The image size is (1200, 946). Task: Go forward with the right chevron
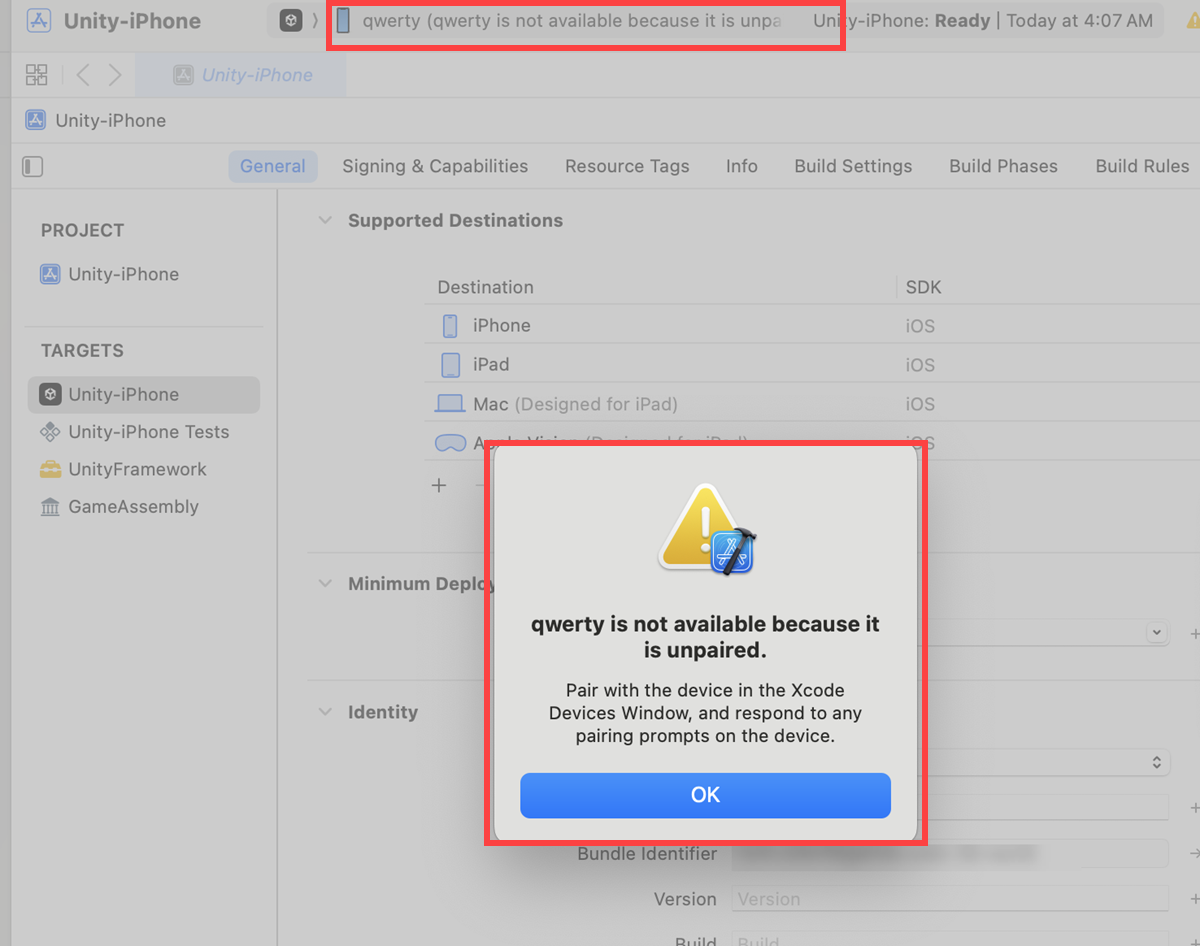click(x=115, y=74)
